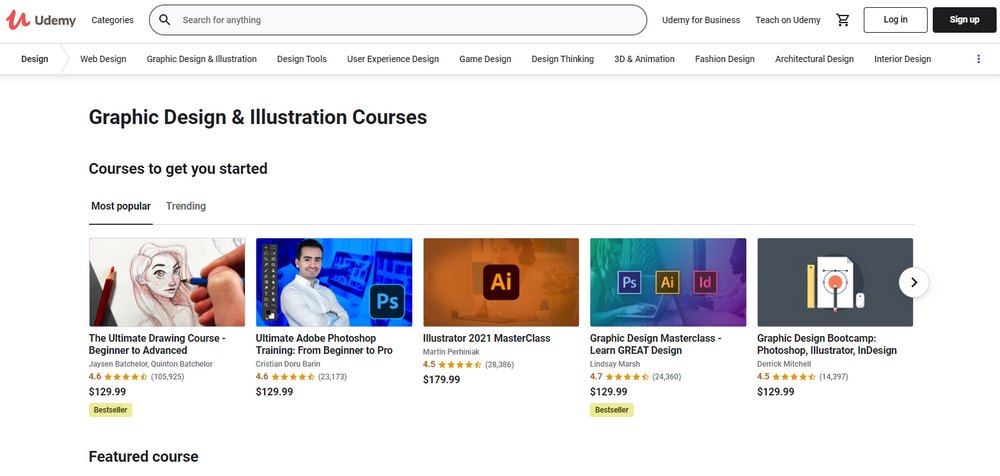Click Bestseller badge under Graphic Design Masterclass

pyautogui.click(x=612, y=410)
